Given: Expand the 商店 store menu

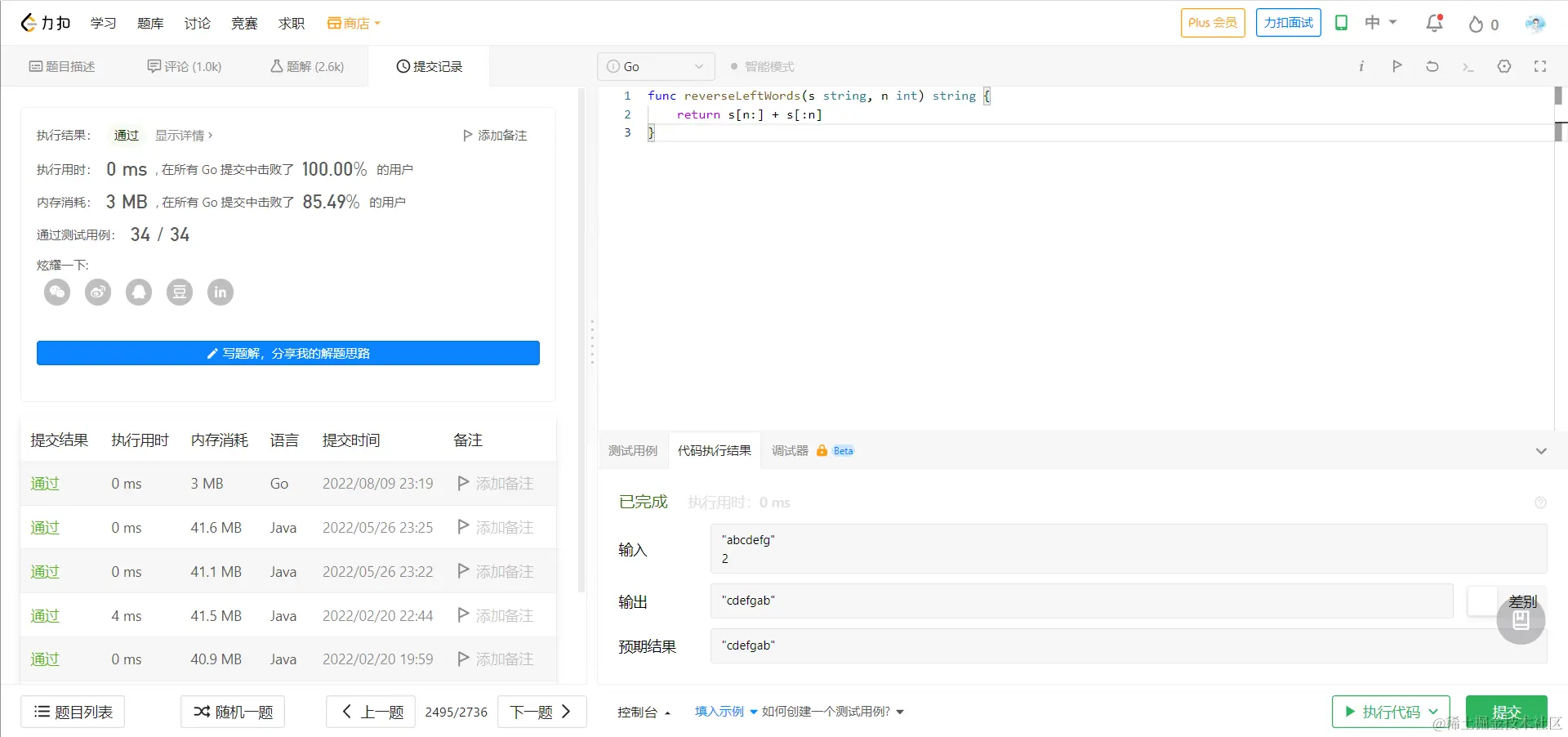Looking at the screenshot, I should 354,23.
